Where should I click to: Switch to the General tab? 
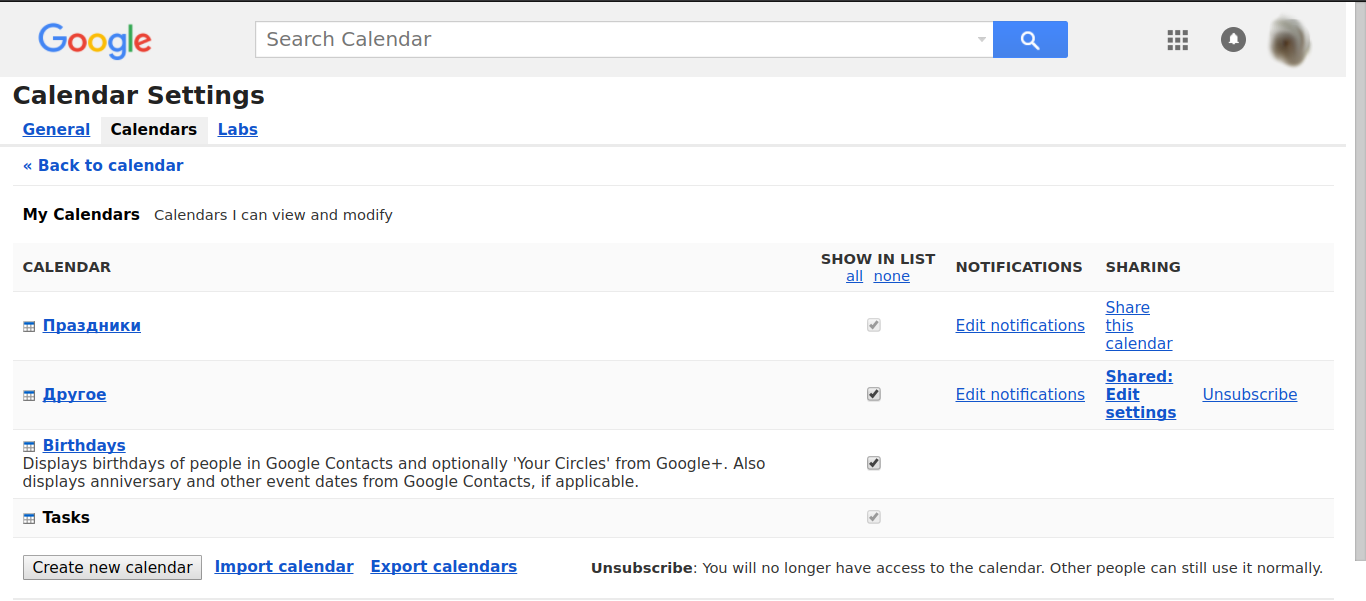[x=56, y=129]
